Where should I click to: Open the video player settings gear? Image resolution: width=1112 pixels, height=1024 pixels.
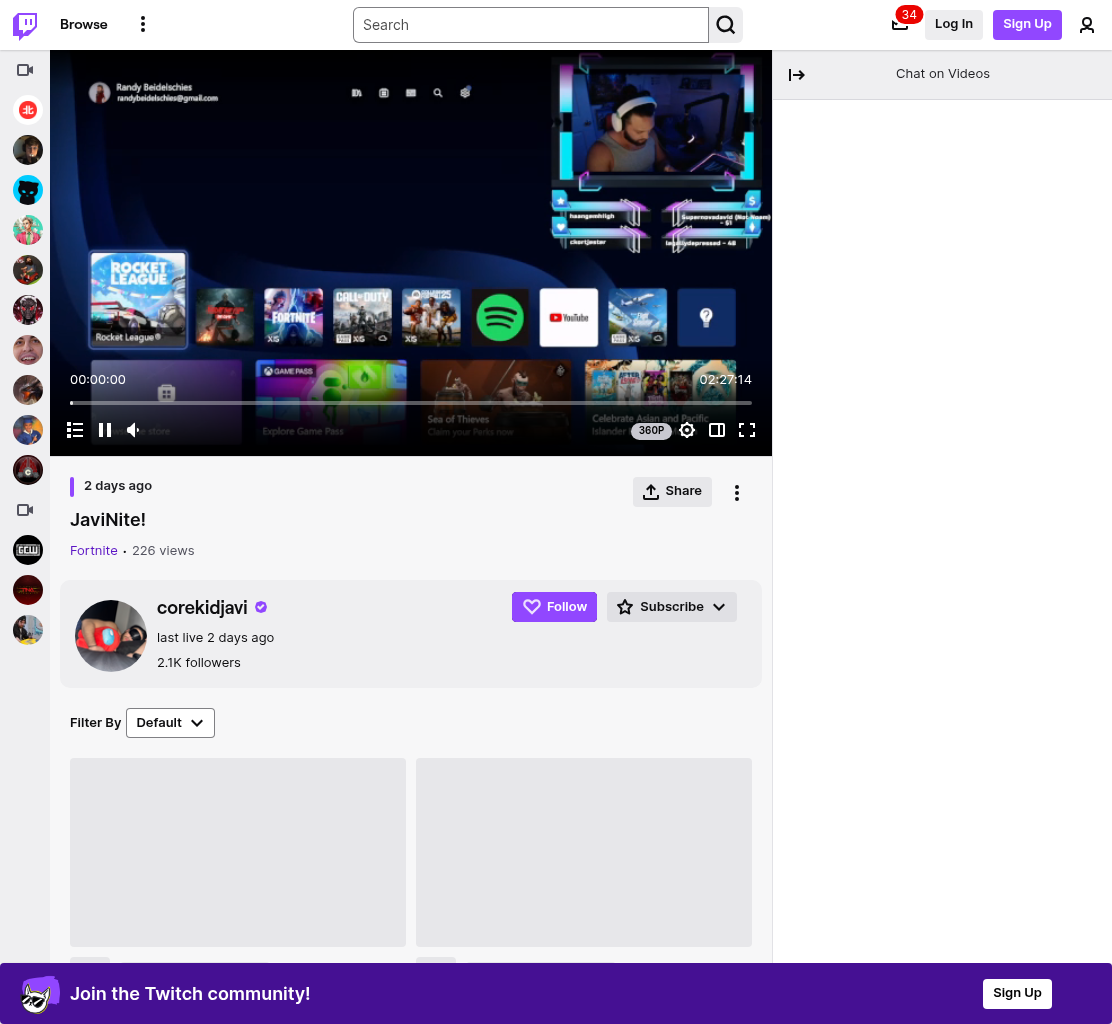click(x=686, y=430)
